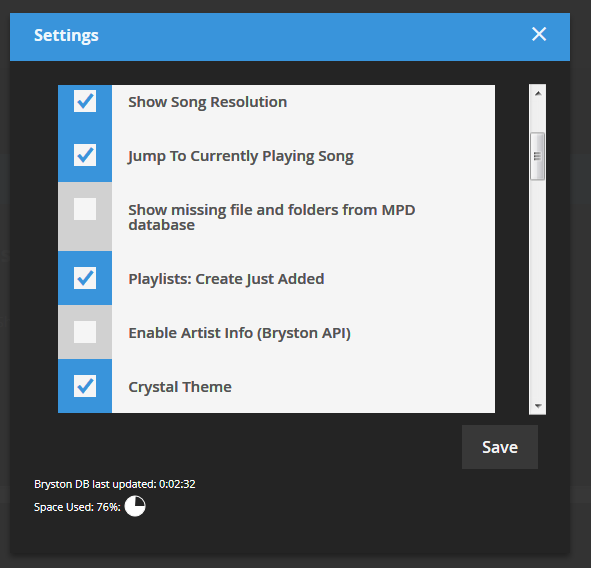The height and width of the screenshot is (568, 591).
Task: Click scrollbar down arrow in settings list
Action: [538, 406]
